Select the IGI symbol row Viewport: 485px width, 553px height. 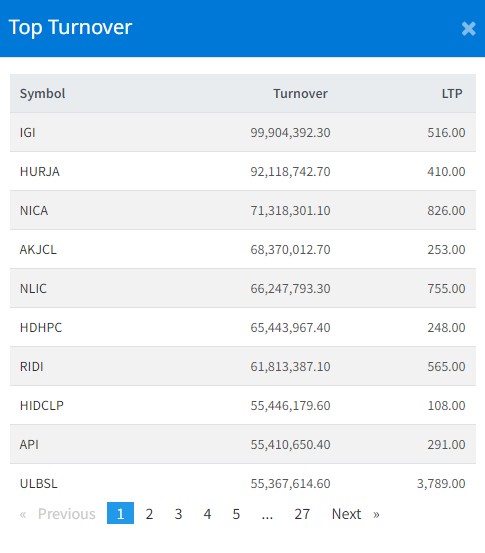point(243,133)
